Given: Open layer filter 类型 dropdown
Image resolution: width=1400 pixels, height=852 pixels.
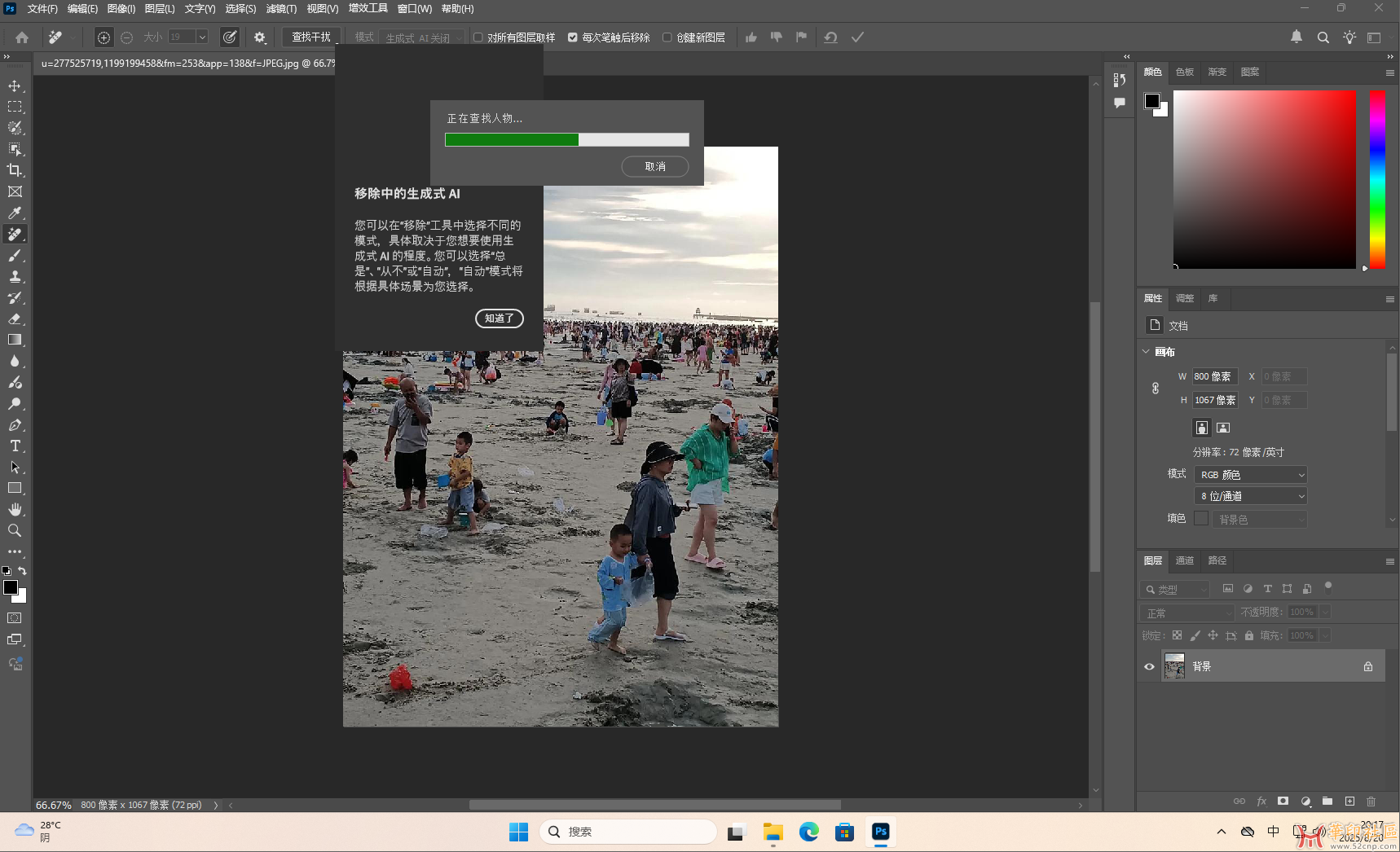Looking at the screenshot, I should pyautogui.click(x=1177, y=589).
